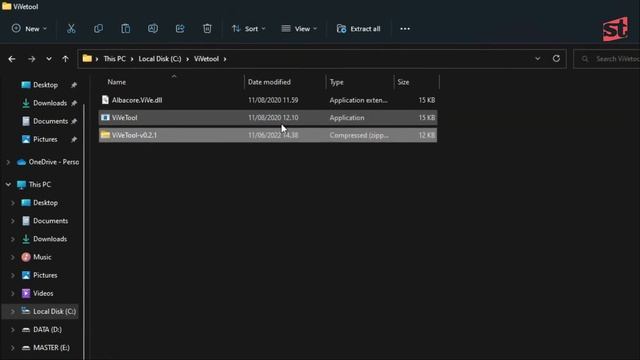Click the search ViVetool field

607,59
